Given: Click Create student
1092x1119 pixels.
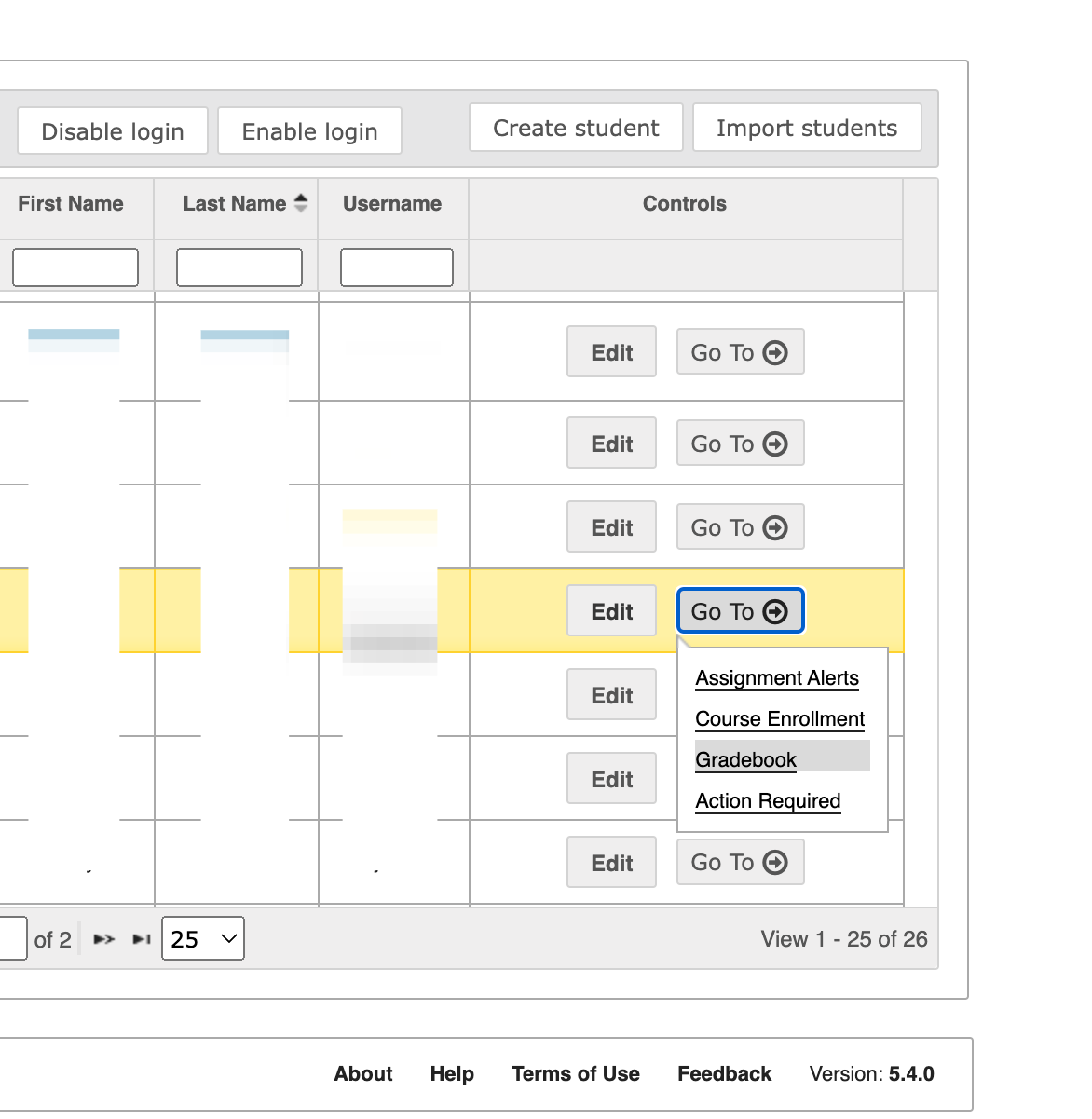Looking at the screenshot, I should tap(576, 128).
